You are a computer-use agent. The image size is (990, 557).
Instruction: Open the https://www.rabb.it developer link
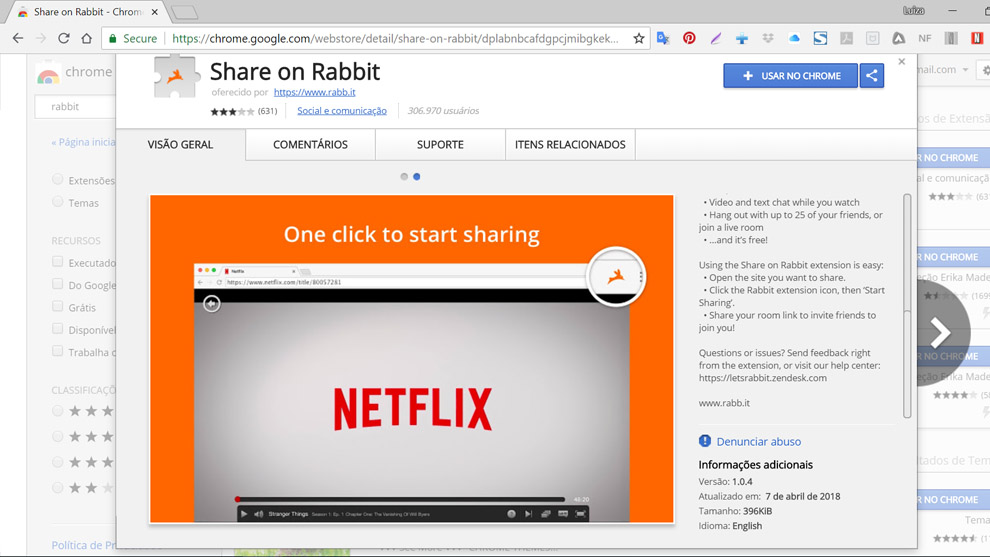point(314,92)
